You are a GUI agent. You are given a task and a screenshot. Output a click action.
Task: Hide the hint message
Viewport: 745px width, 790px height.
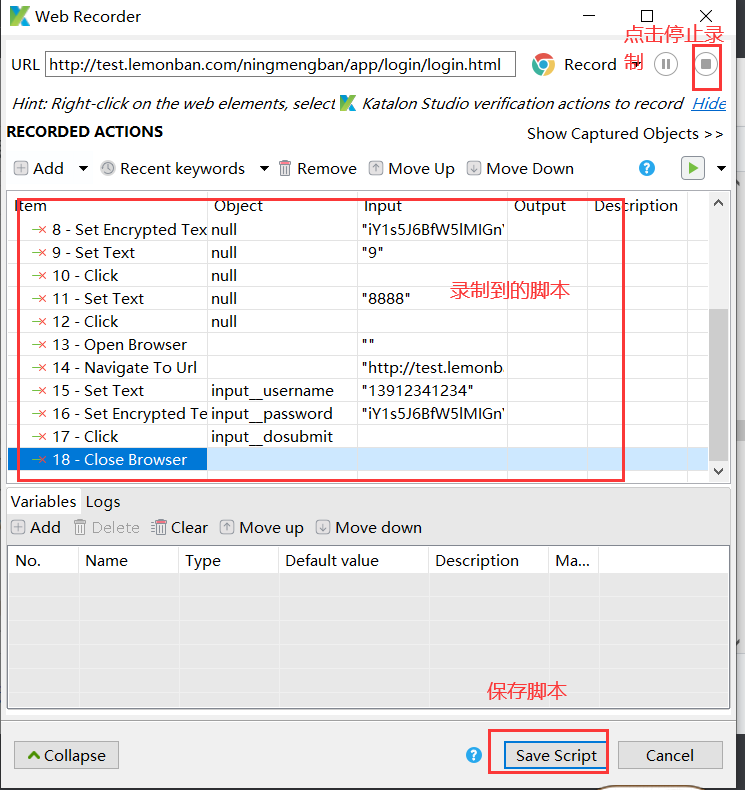pos(709,104)
